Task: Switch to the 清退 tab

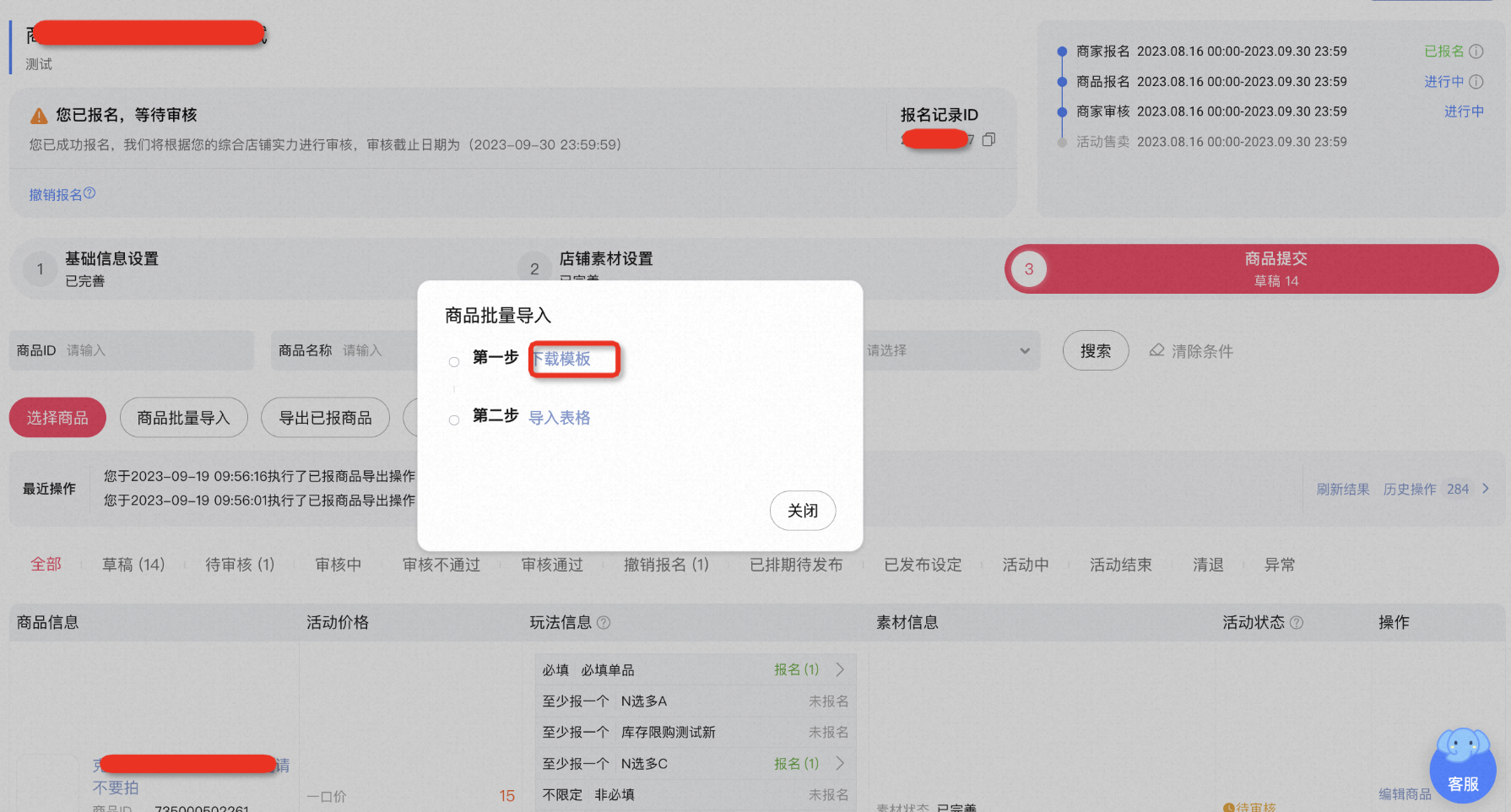Action: [1208, 565]
